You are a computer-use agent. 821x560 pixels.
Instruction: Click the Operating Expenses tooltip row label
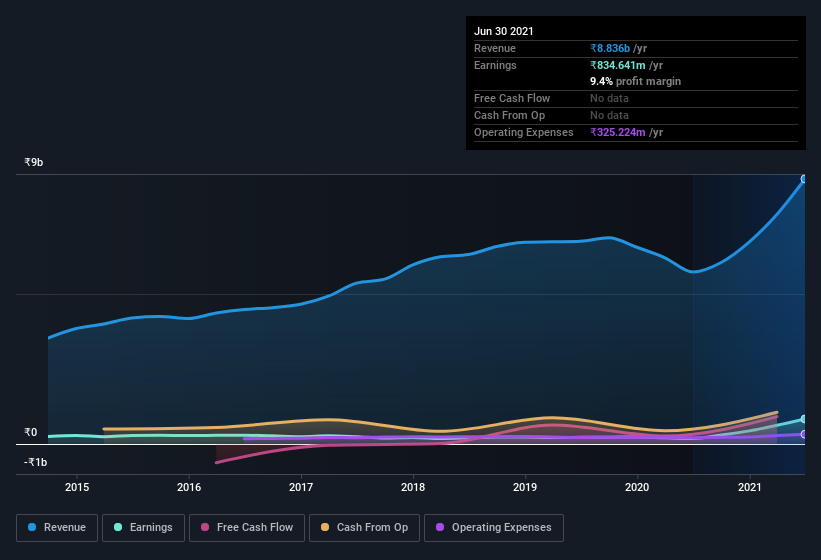click(524, 132)
